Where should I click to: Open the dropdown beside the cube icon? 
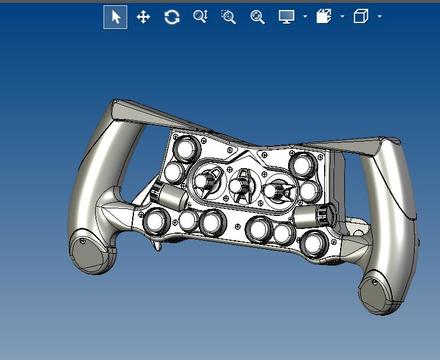tap(380, 16)
